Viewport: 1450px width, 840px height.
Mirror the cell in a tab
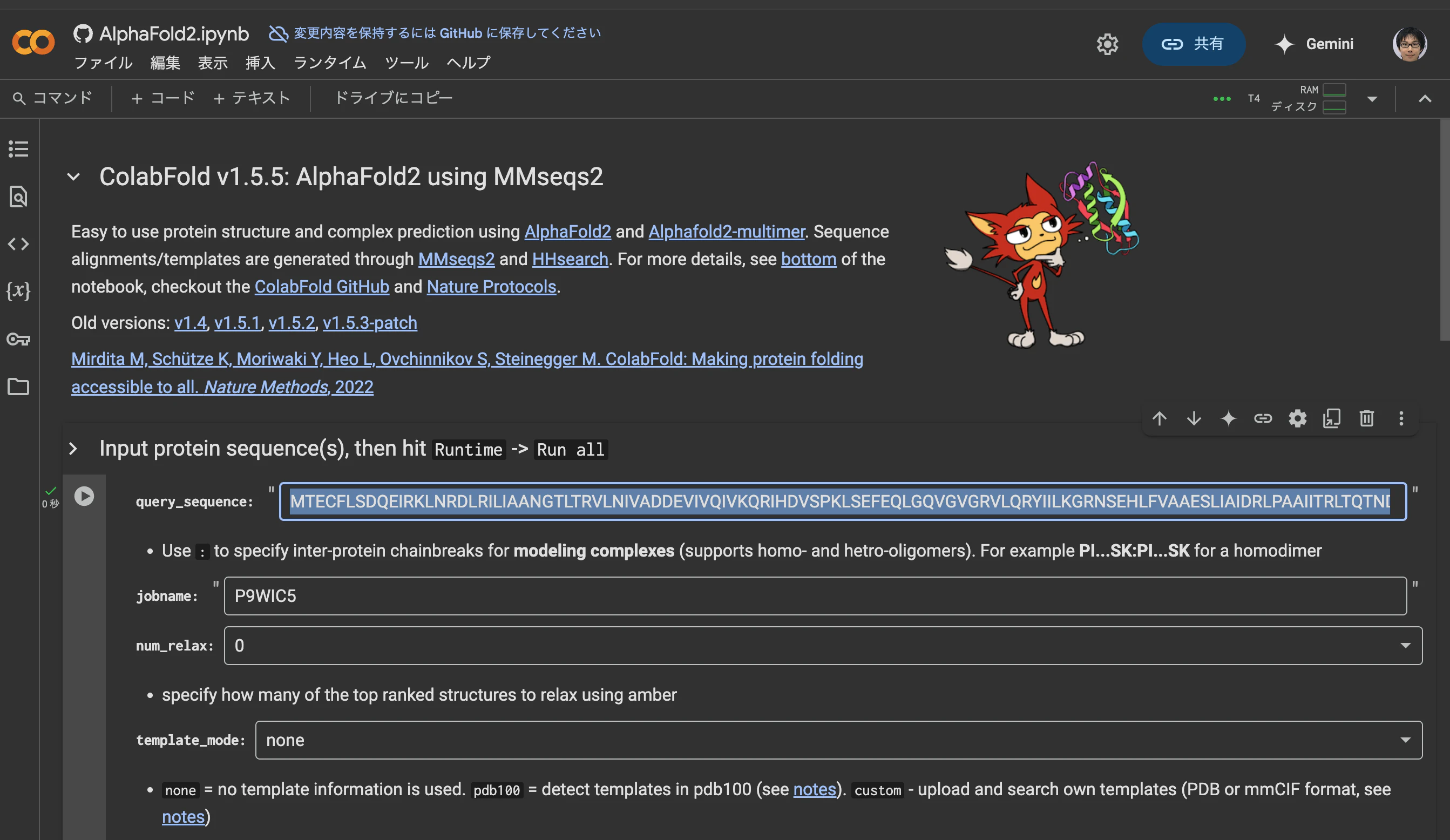coord(1331,418)
